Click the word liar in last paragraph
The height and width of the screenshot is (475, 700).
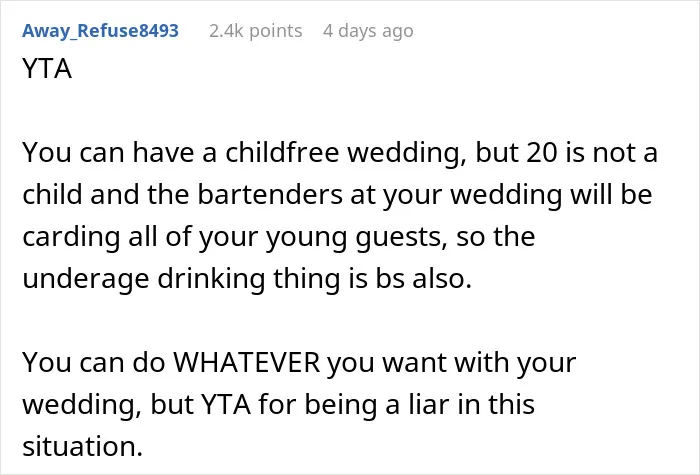429,404
